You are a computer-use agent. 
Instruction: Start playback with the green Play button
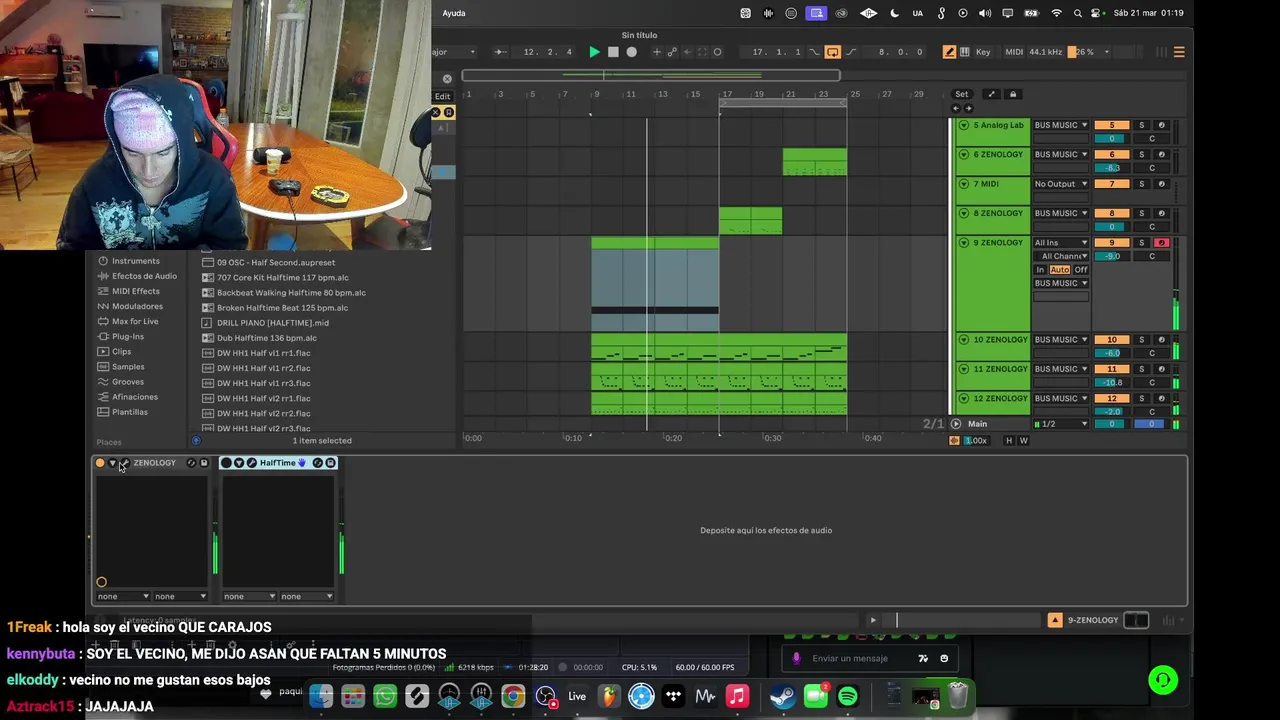pos(594,52)
